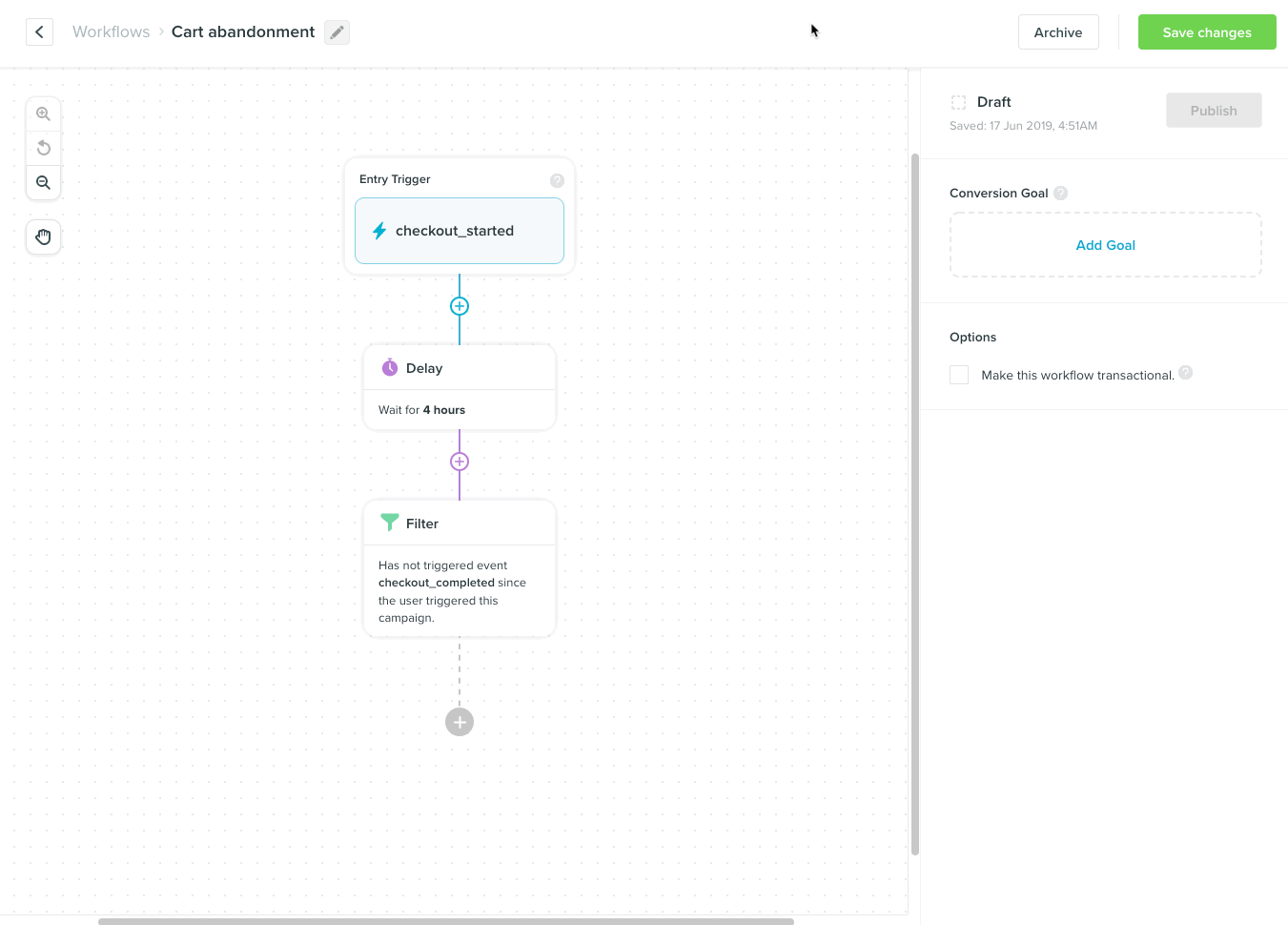Image resolution: width=1288 pixels, height=925 pixels.
Task: Select the checkout_started trigger block
Action: [x=460, y=231]
